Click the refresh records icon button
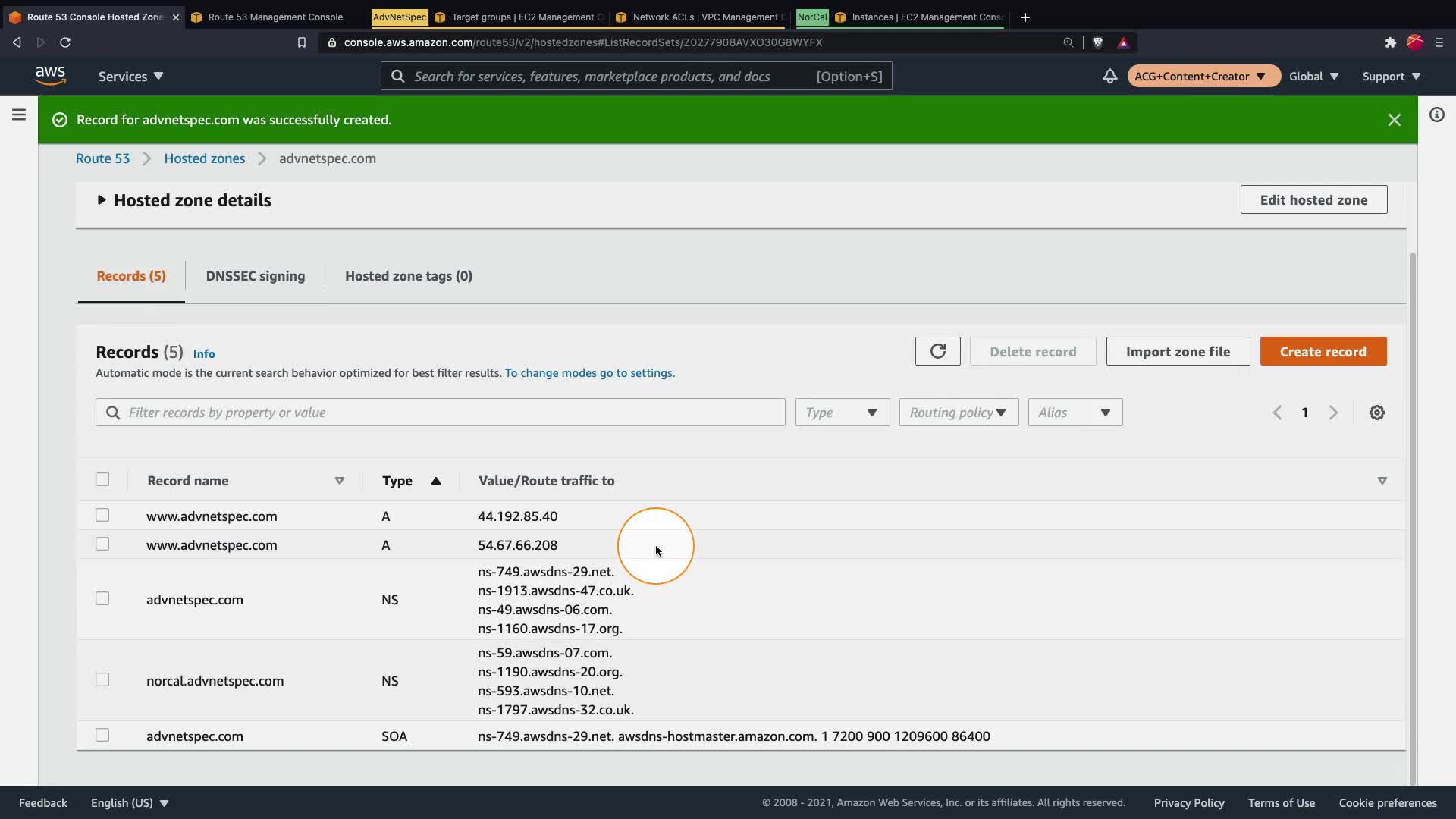This screenshot has height=819, width=1456. coord(937,351)
